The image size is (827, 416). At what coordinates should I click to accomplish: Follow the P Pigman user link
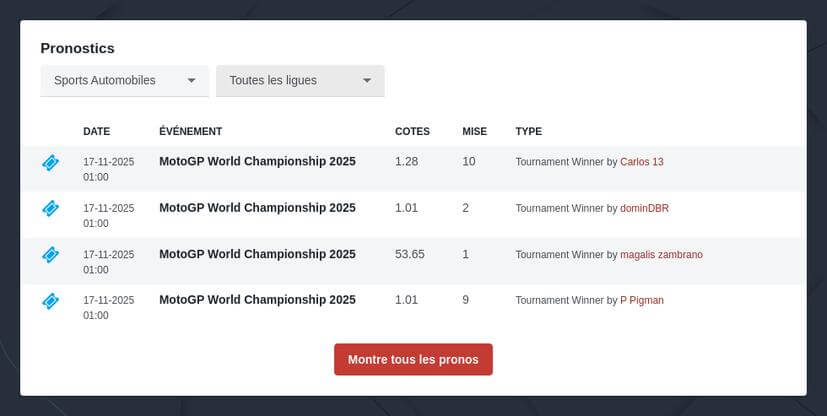pyautogui.click(x=641, y=301)
